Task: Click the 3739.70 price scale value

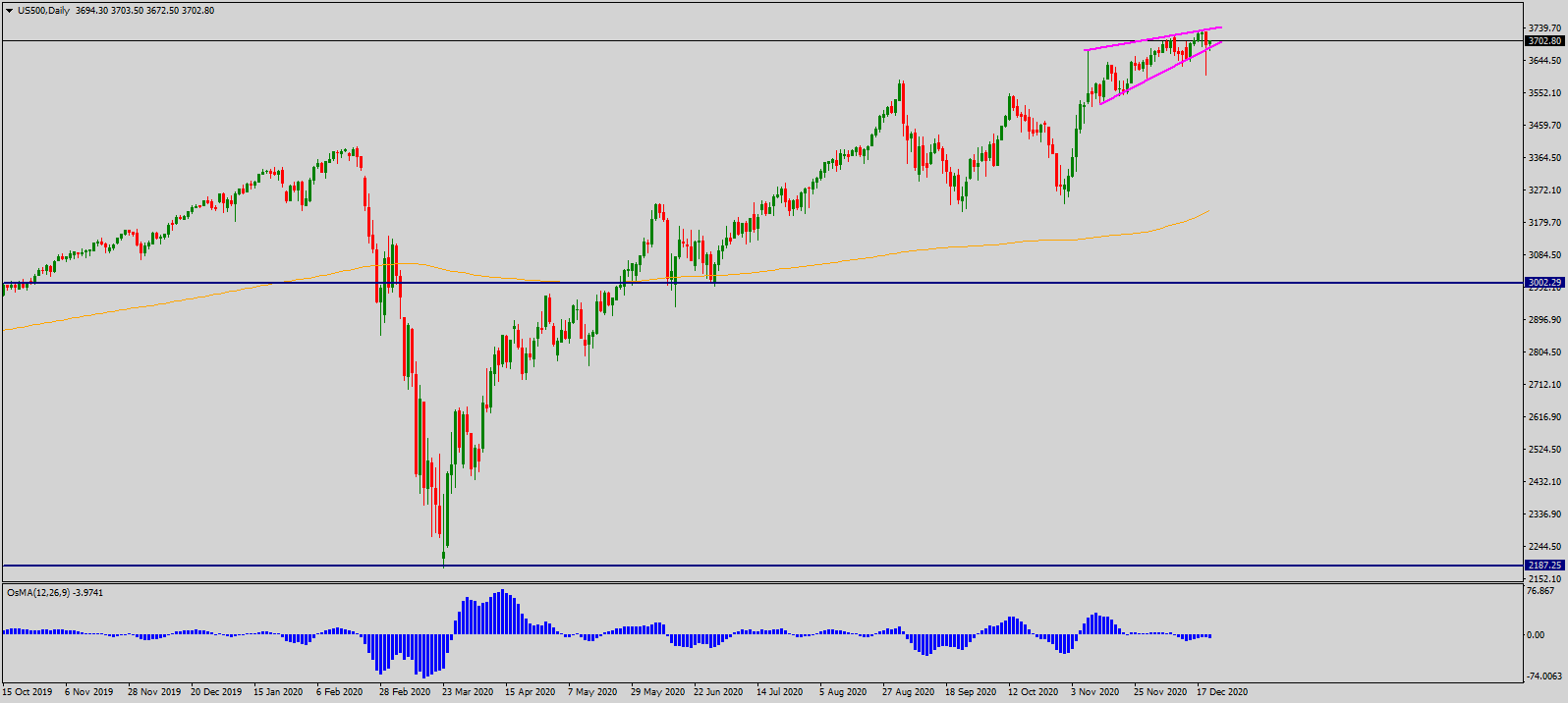Action: click(1544, 28)
